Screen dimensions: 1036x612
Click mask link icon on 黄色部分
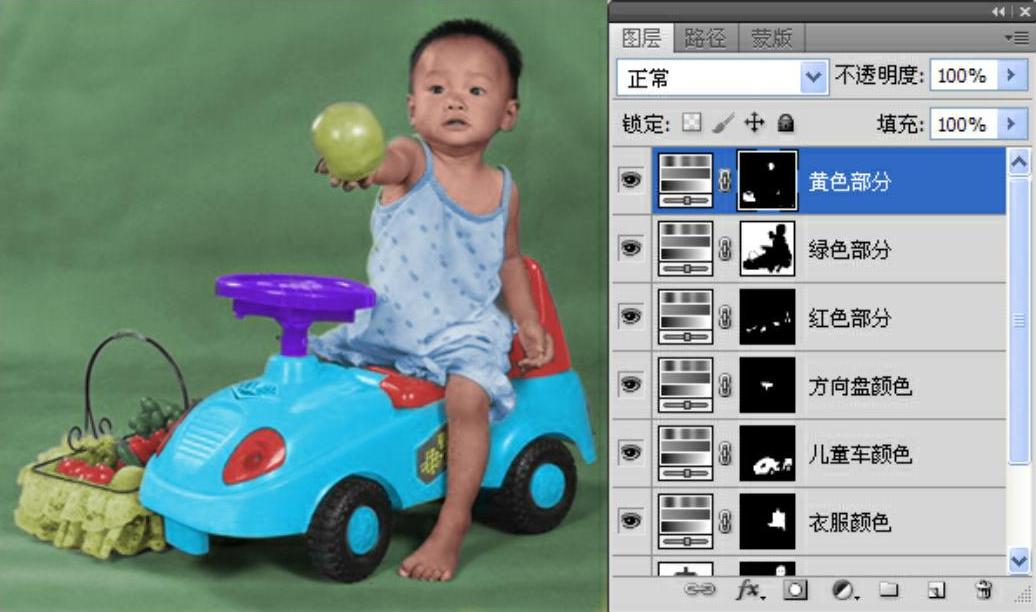pyautogui.click(x=725, y=180)
